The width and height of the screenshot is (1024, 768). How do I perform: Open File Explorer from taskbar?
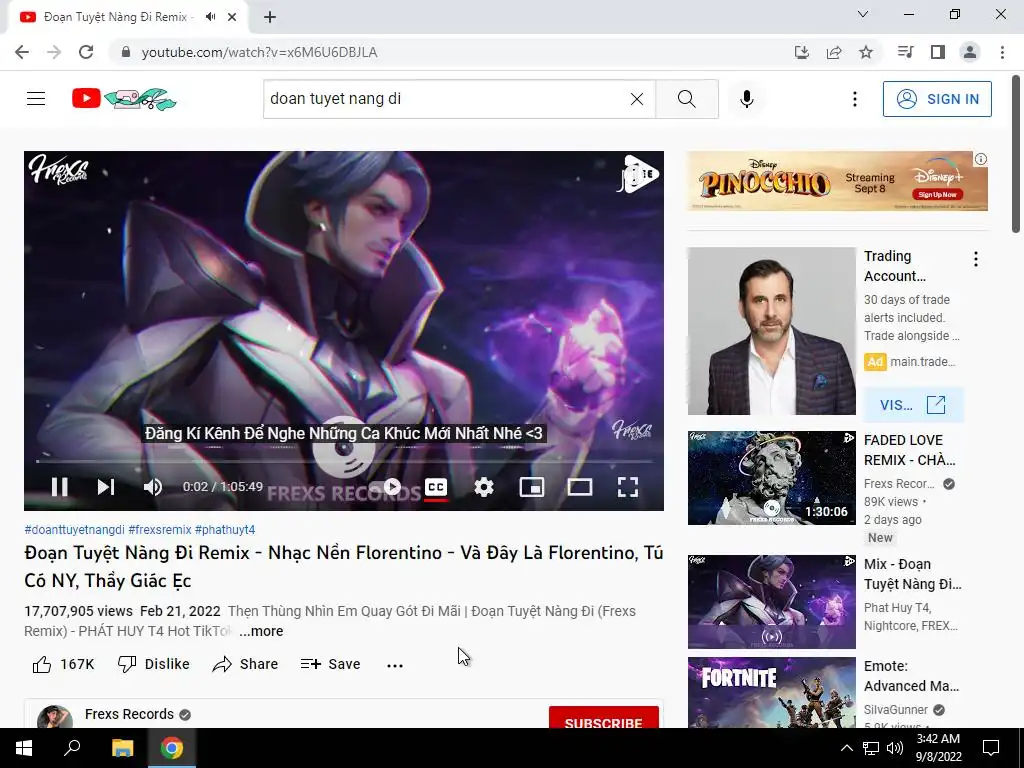(x=122, y=748)
